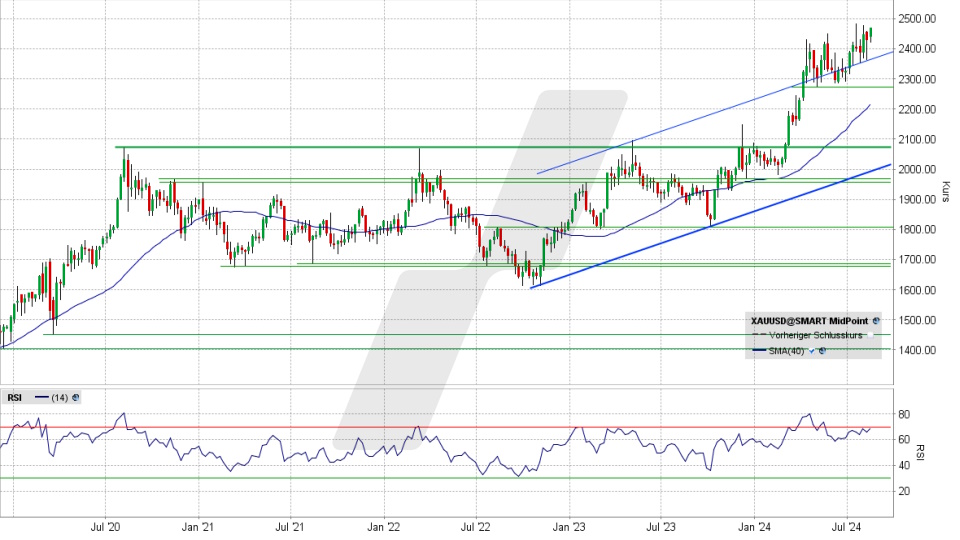960x540 pixels.
Task: Click the RSI legend line swatch
Action: coord(42,398)
